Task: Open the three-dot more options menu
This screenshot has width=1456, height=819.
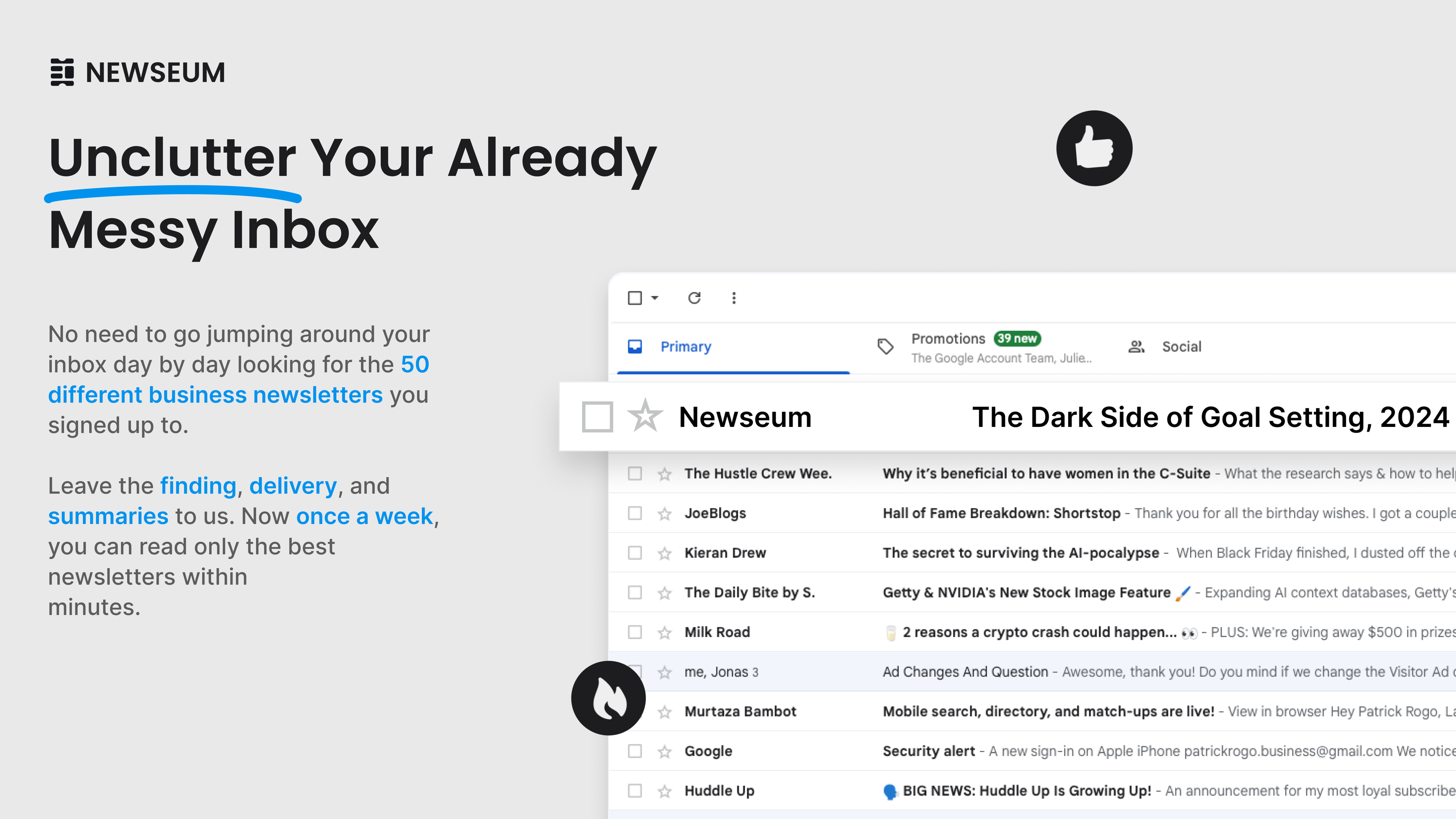Action: 734,298
